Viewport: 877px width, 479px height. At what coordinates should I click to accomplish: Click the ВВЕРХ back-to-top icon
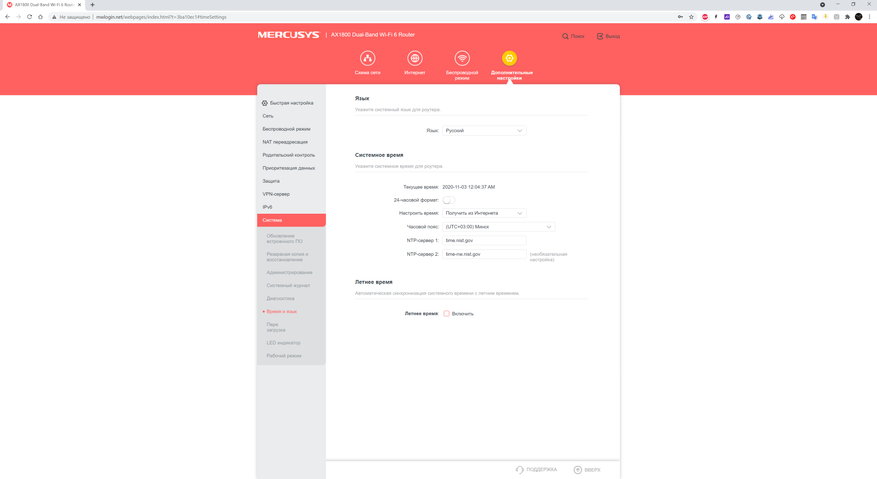578,469
